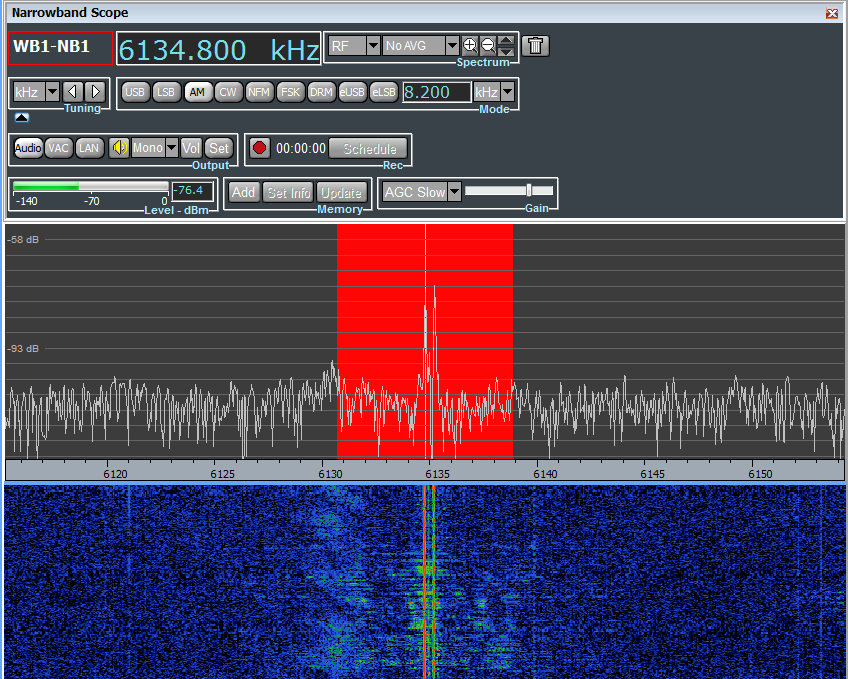Close the Narrowband Scope window

(x=832, y=14)
